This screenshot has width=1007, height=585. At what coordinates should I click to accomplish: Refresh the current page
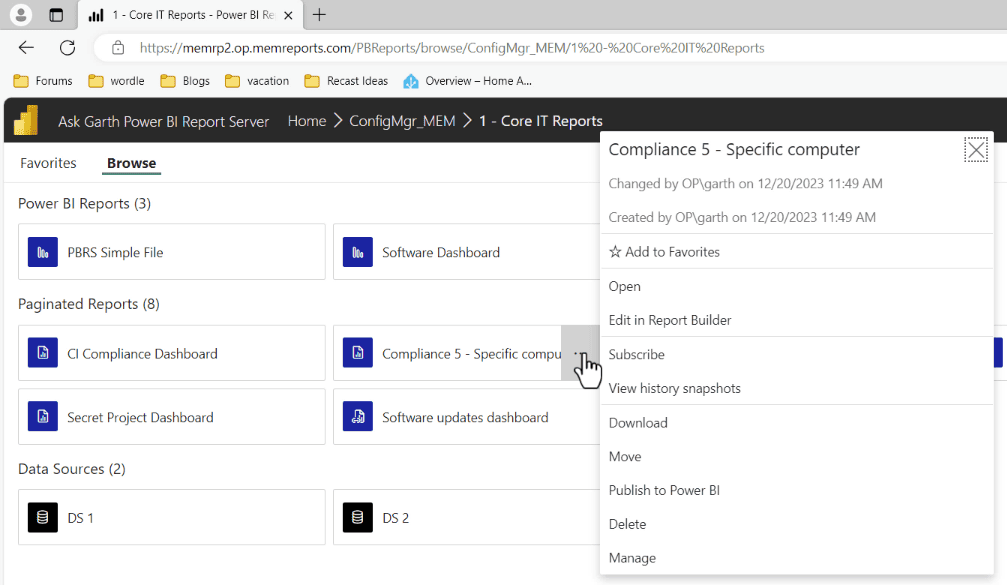coord(67,48)
